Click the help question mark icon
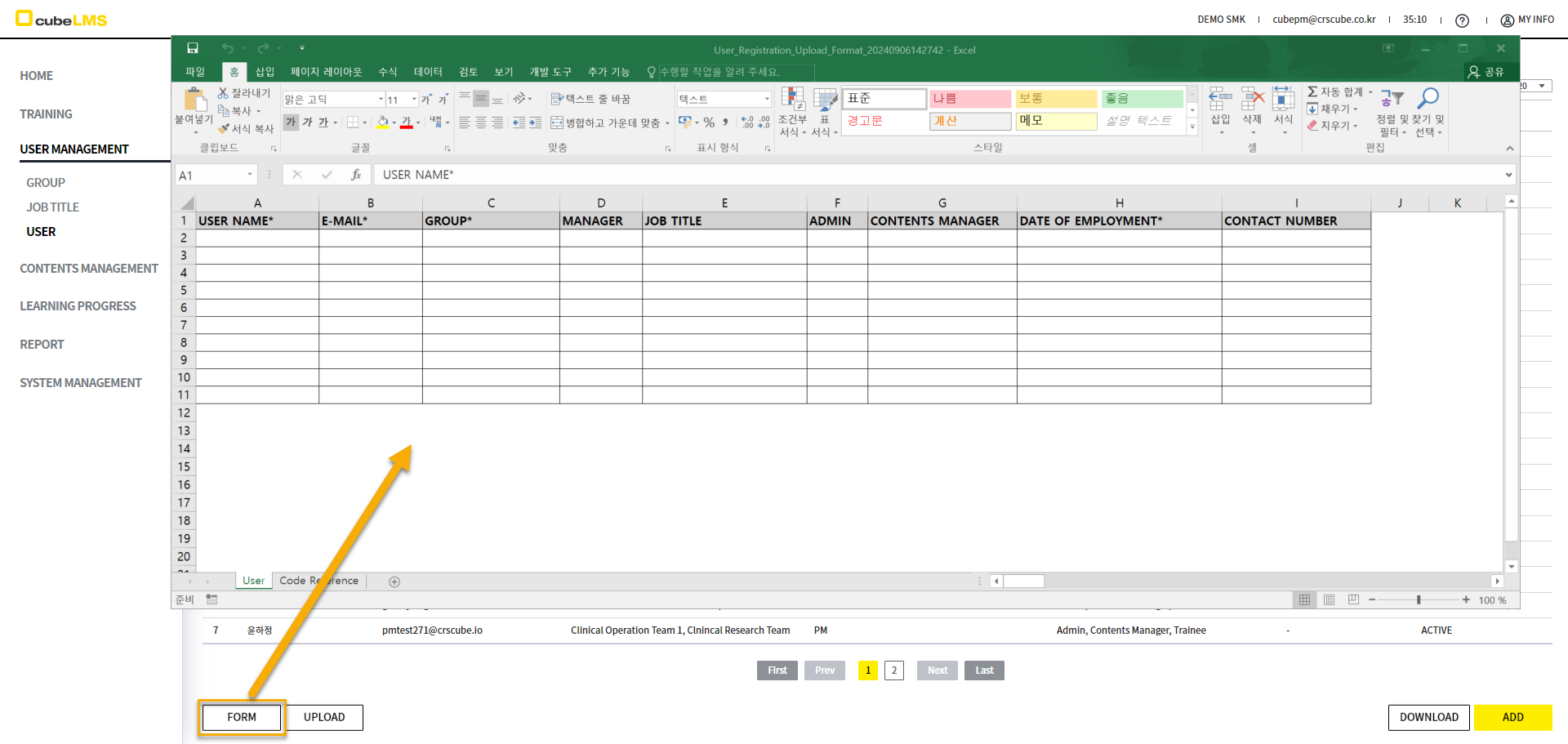The width and height of the screenshot is (1568, 744). 1462,20
